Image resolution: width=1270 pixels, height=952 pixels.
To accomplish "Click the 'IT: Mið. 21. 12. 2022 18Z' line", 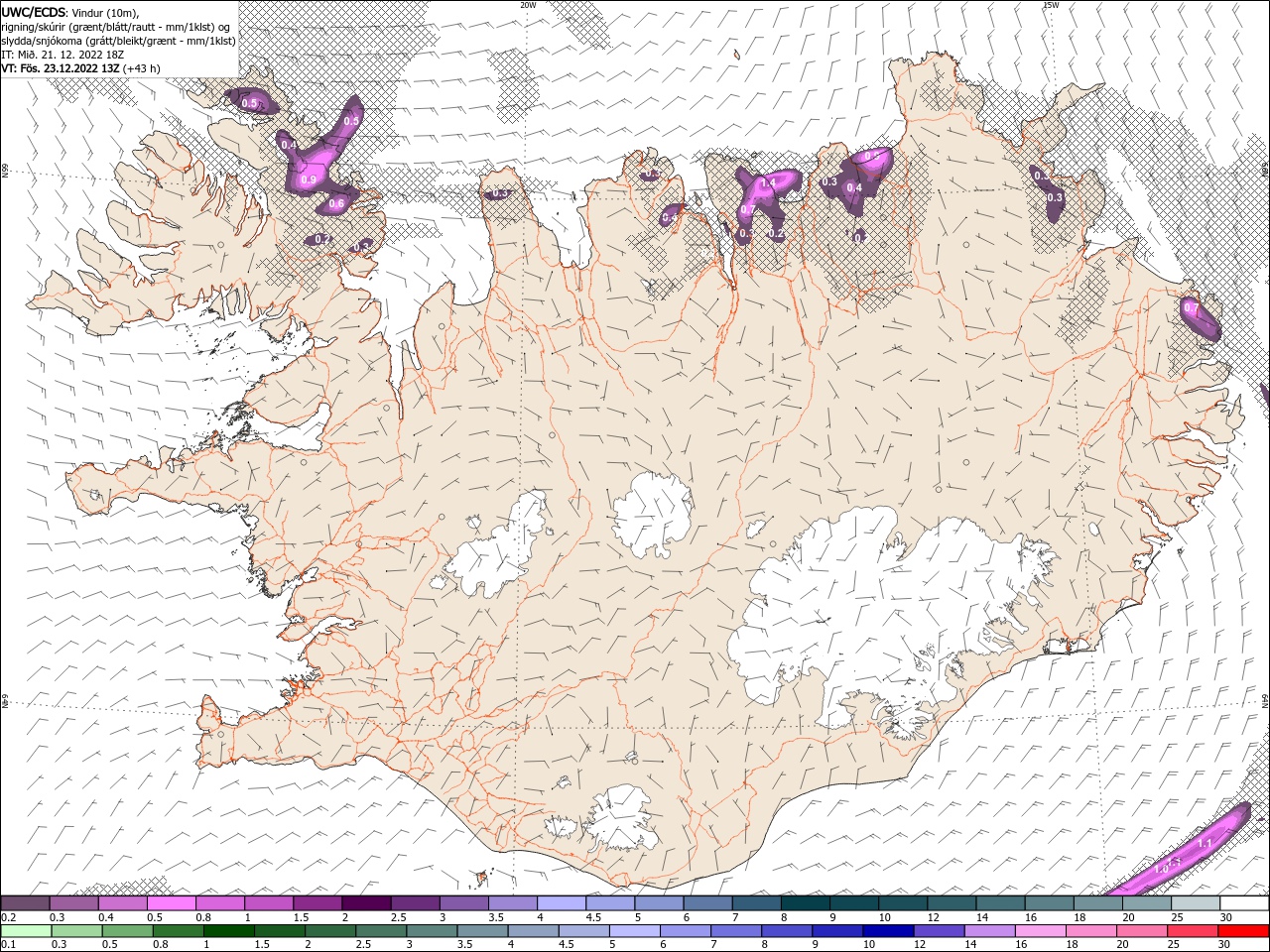I will [x=62, y=55].
